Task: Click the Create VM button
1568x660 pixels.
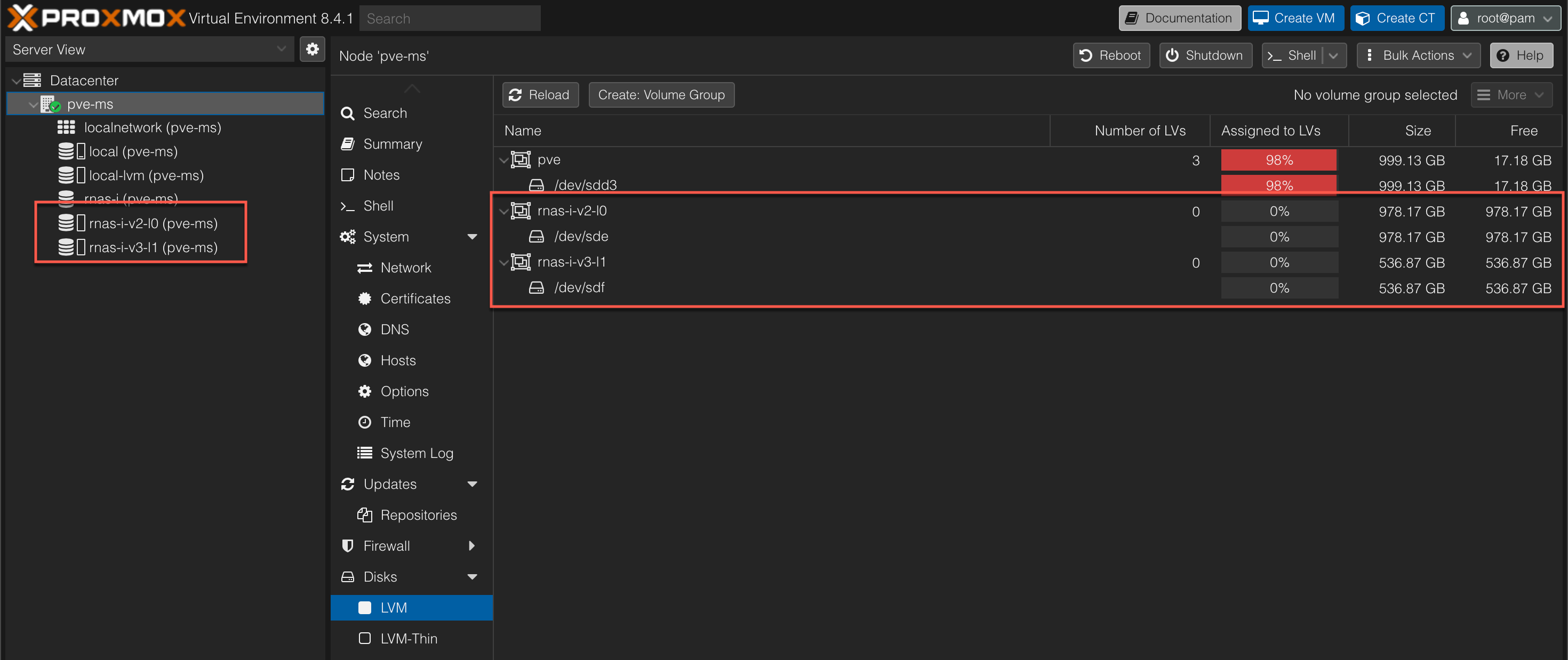Action: [x=1295, y=18]
